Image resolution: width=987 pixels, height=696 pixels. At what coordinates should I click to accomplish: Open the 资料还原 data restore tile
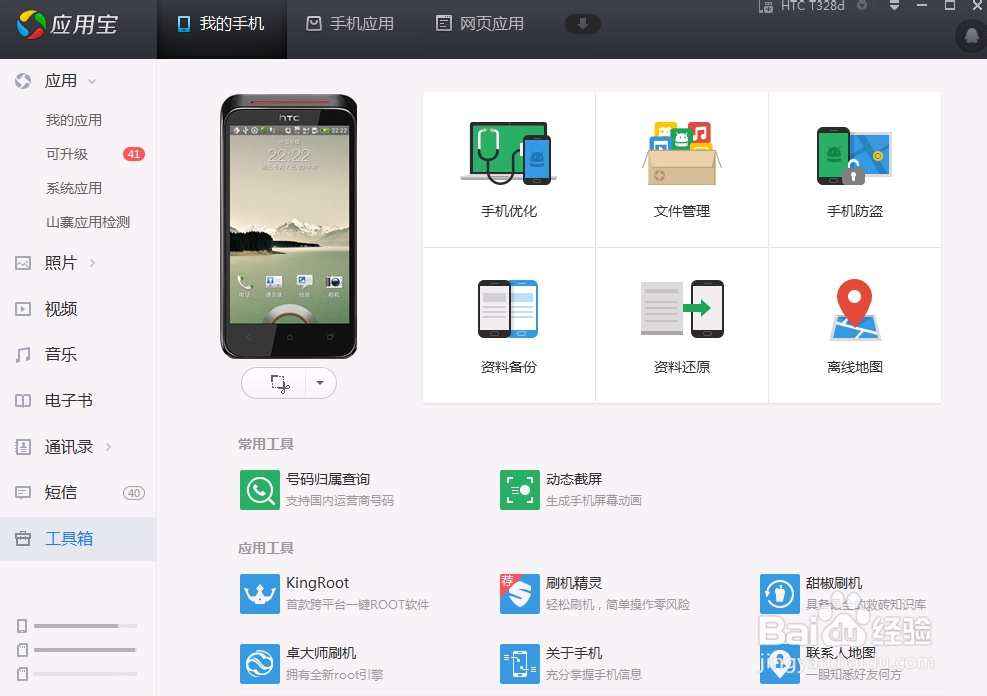click(x=682, y=325)
